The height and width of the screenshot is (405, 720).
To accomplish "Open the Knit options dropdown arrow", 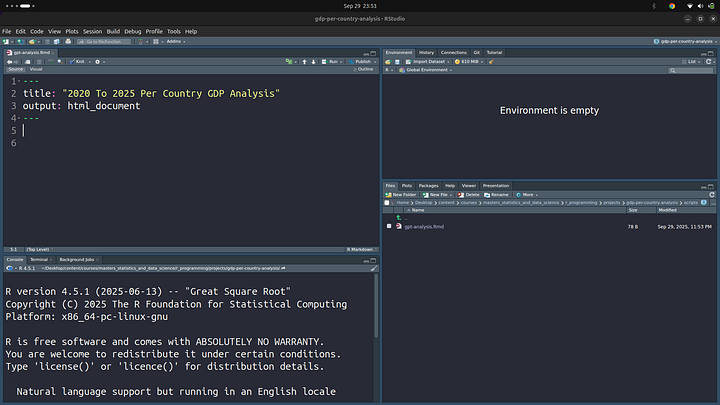I will click(x=90, y=62).
